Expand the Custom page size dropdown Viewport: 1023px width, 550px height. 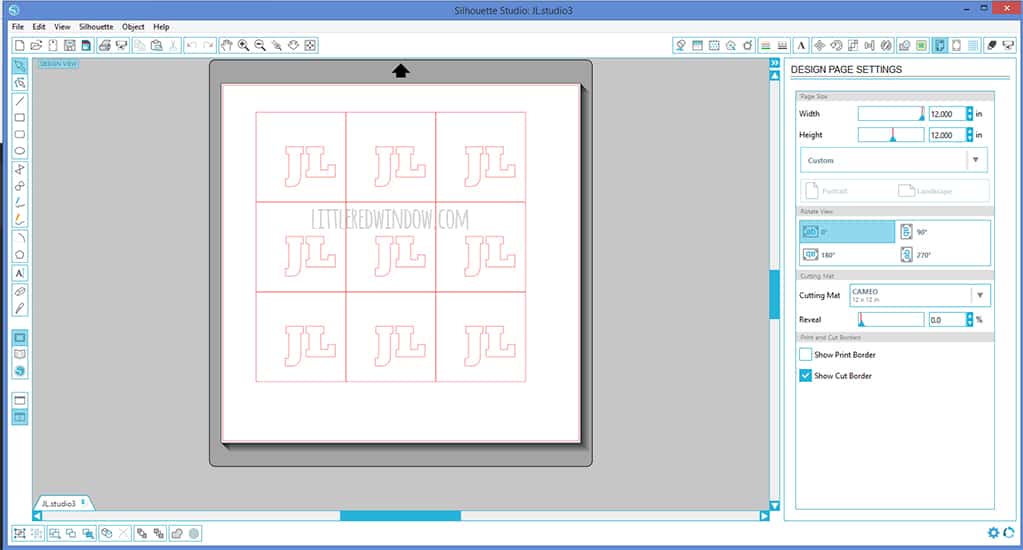pos(976,160)
